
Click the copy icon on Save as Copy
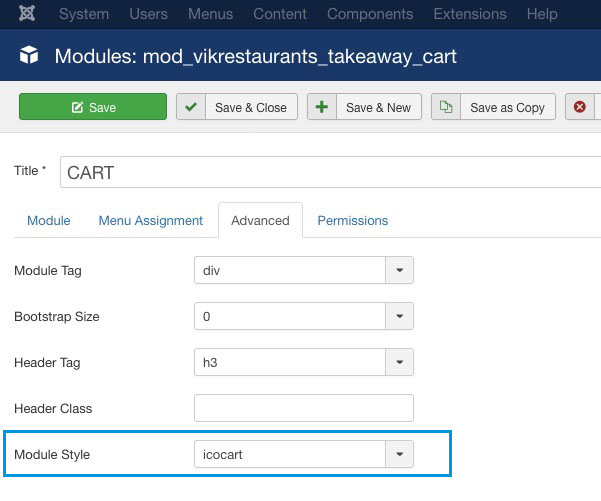tap(446, 107)
